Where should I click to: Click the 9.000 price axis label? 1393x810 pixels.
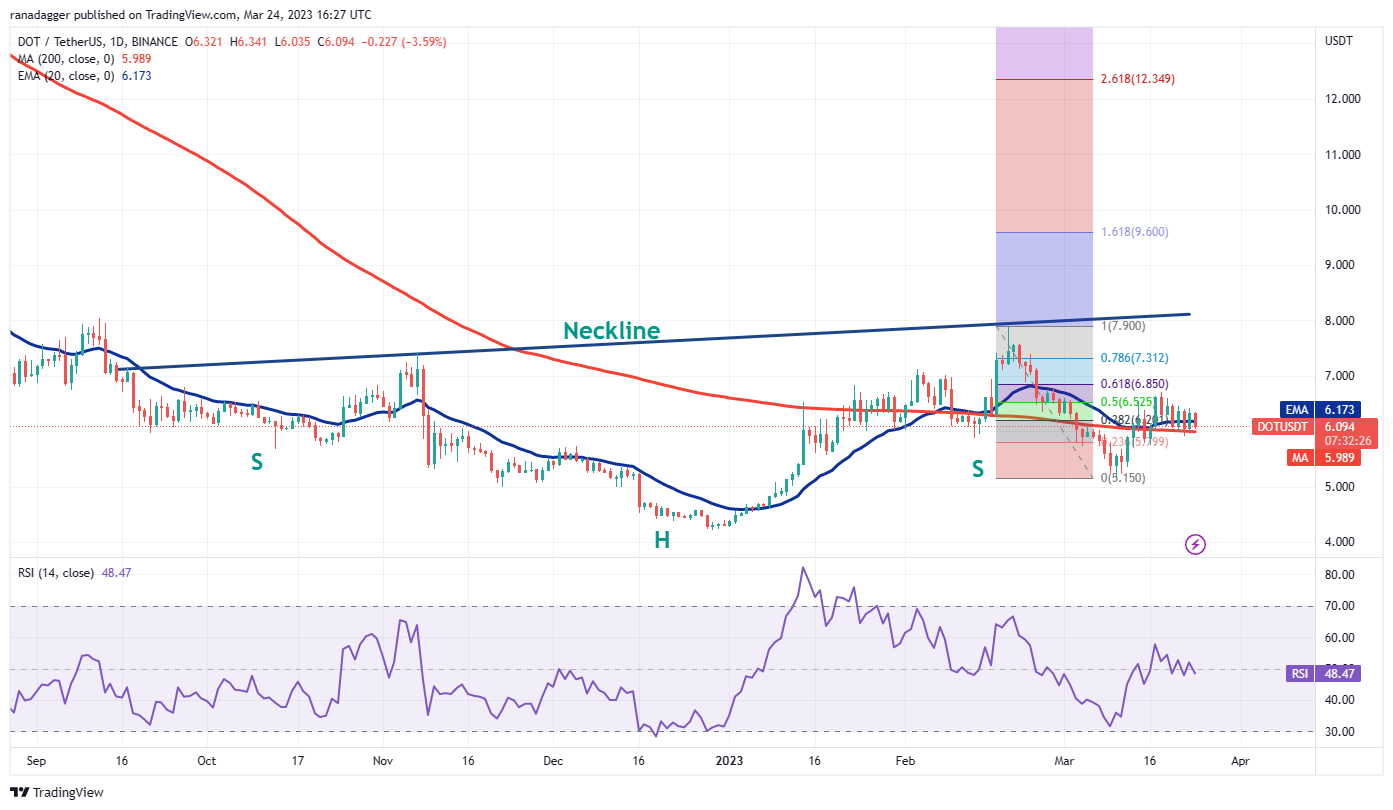coord(1341,265)
